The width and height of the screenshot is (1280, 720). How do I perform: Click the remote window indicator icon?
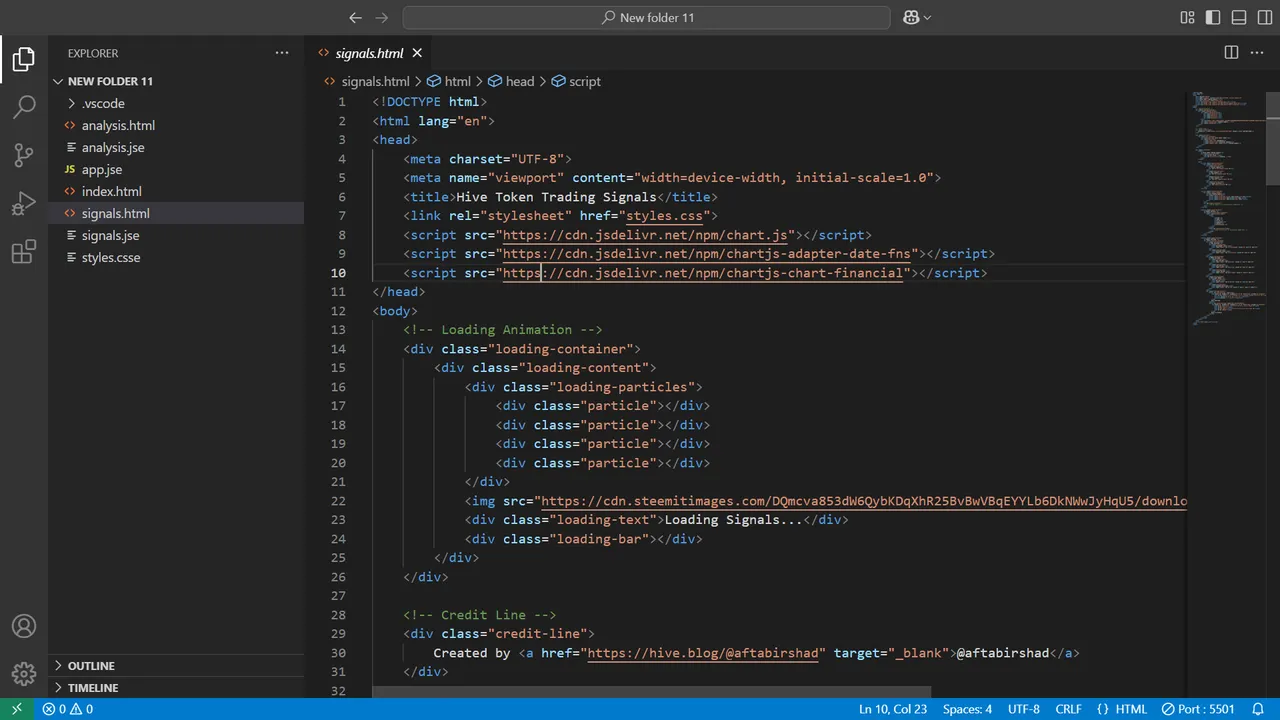click(x=16, y=709)
